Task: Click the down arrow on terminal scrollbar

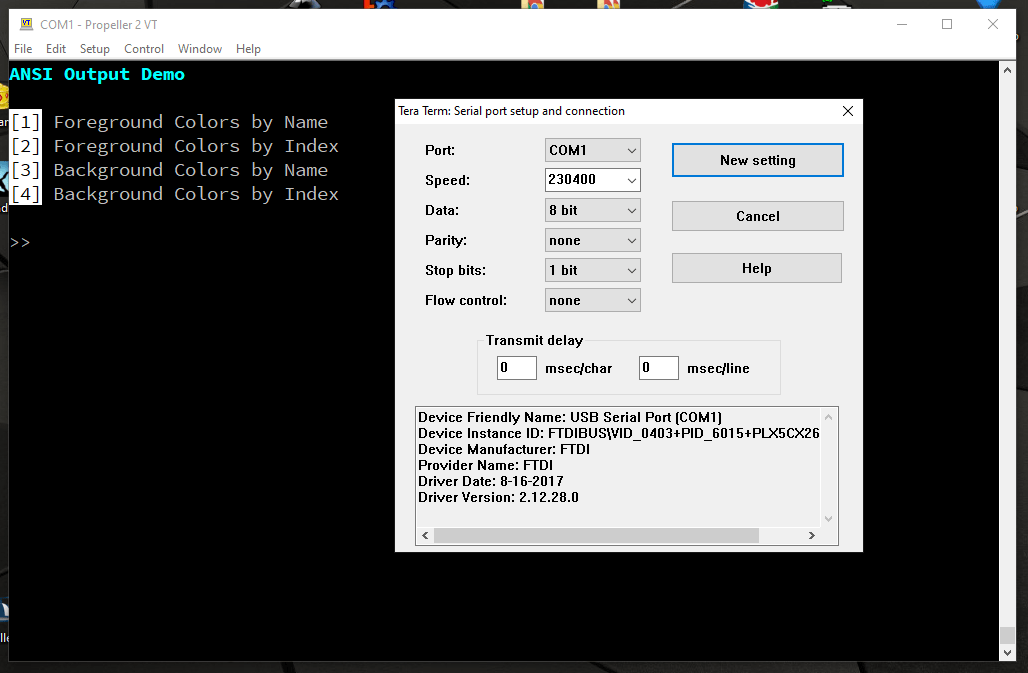Action: (1008, 652)
